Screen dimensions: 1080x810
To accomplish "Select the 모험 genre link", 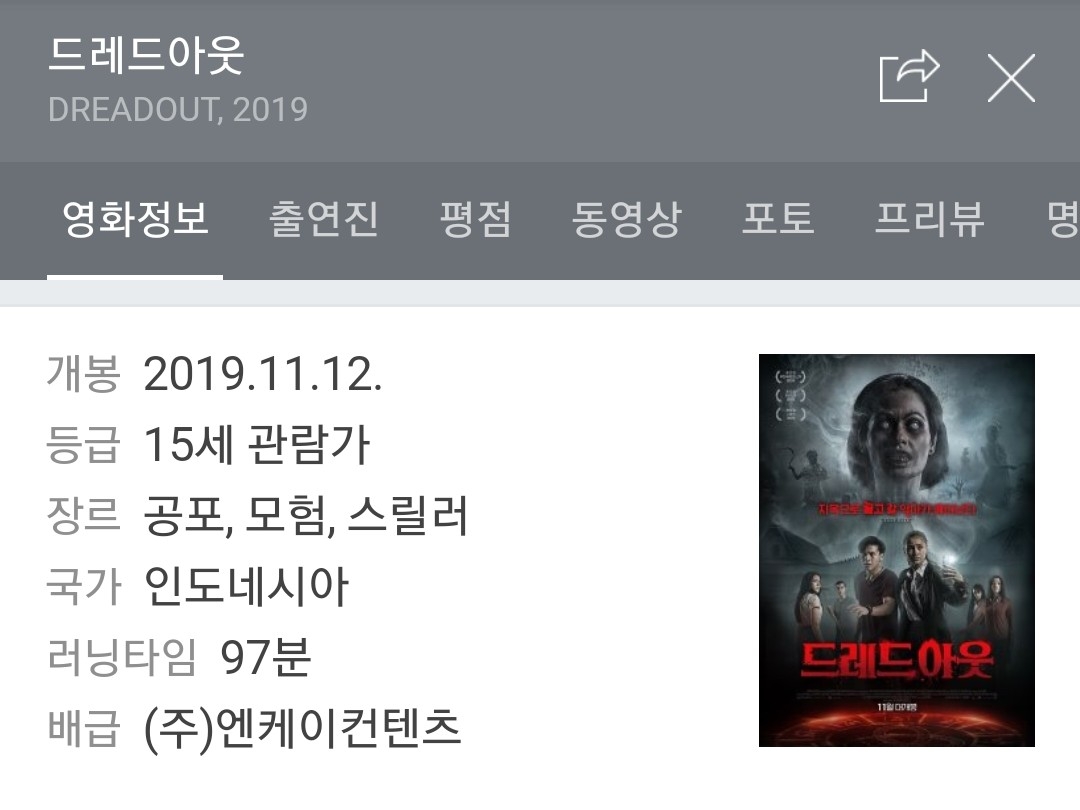I will click(x=287, y=515).
